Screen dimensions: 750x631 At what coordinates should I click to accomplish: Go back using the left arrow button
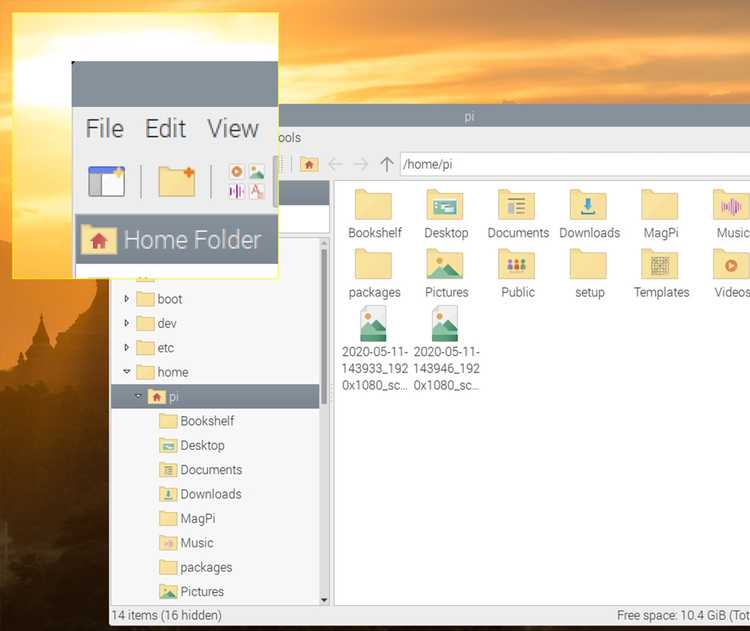(x=335, y=164)
